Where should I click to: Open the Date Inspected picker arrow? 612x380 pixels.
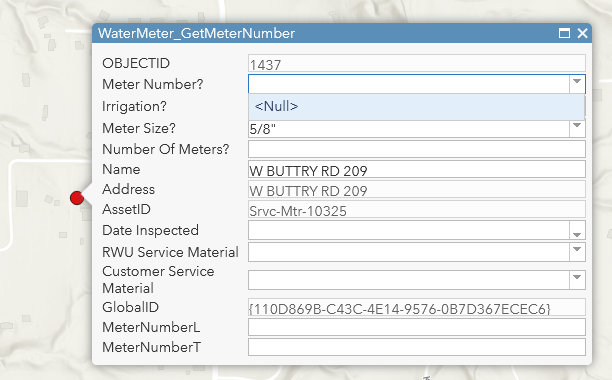577,231
